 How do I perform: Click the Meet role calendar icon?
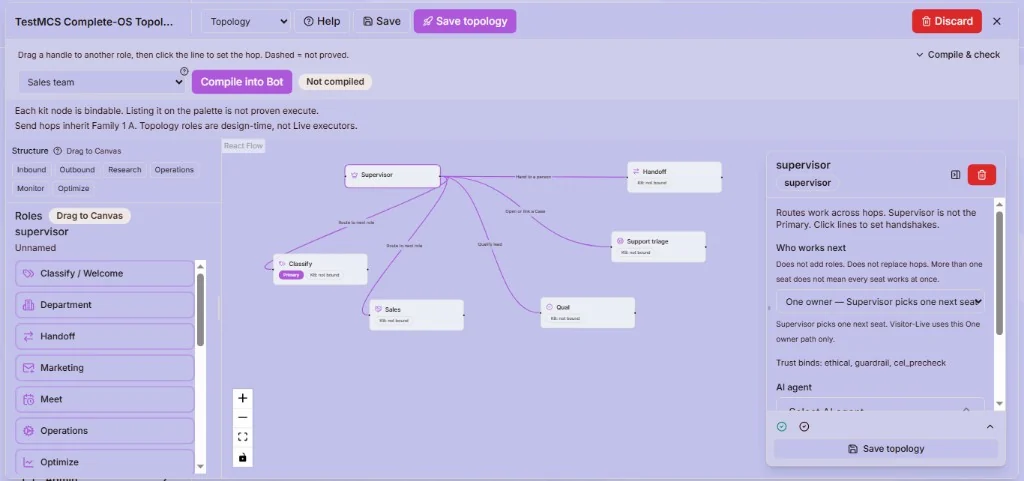[x=28, y=399]
